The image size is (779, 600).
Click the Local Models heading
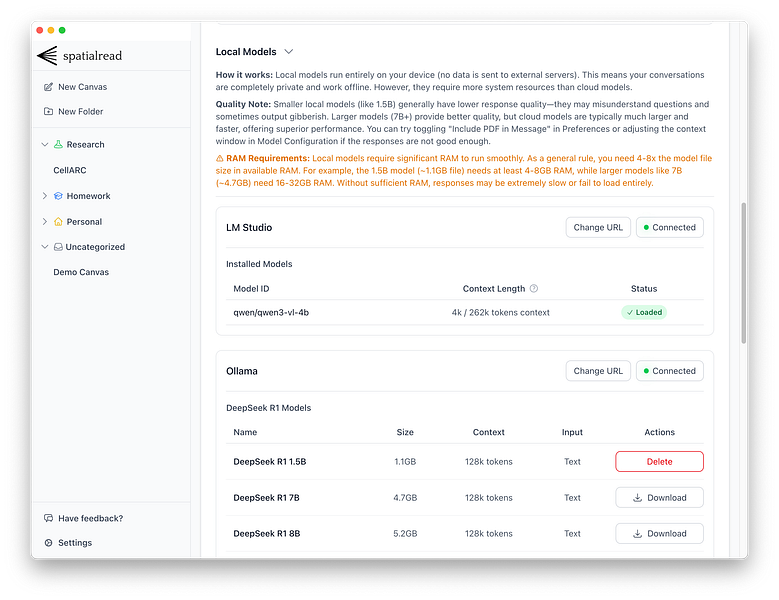pos(246,52)
